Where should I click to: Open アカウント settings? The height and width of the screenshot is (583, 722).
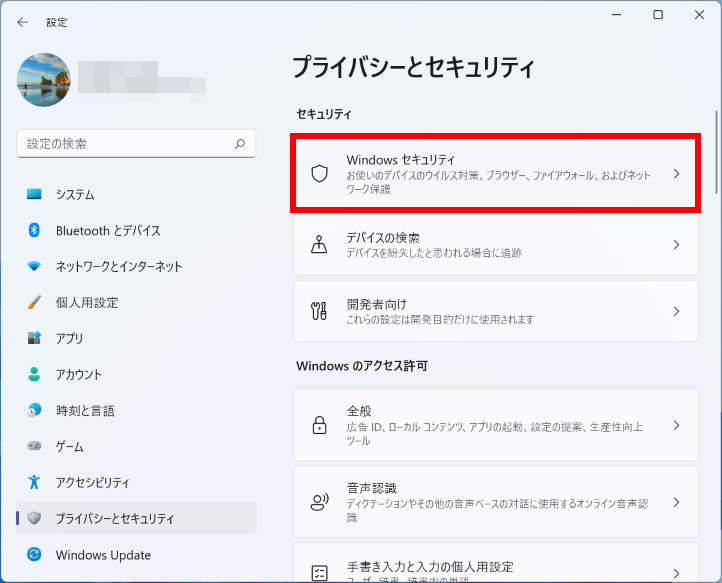[x=136, y=374]
